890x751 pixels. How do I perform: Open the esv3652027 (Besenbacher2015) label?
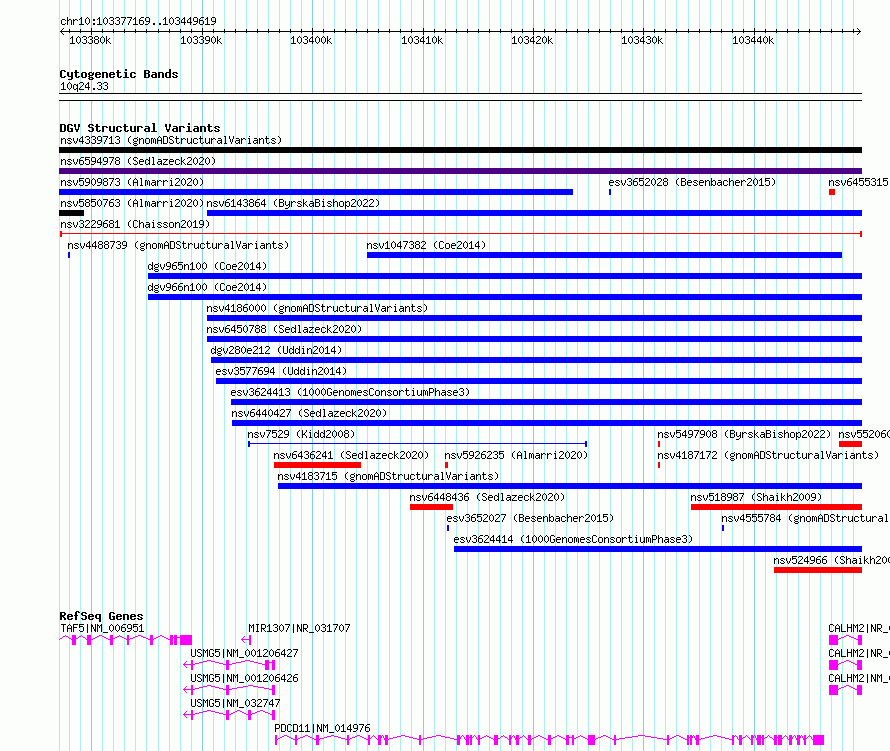coord(530,518)
